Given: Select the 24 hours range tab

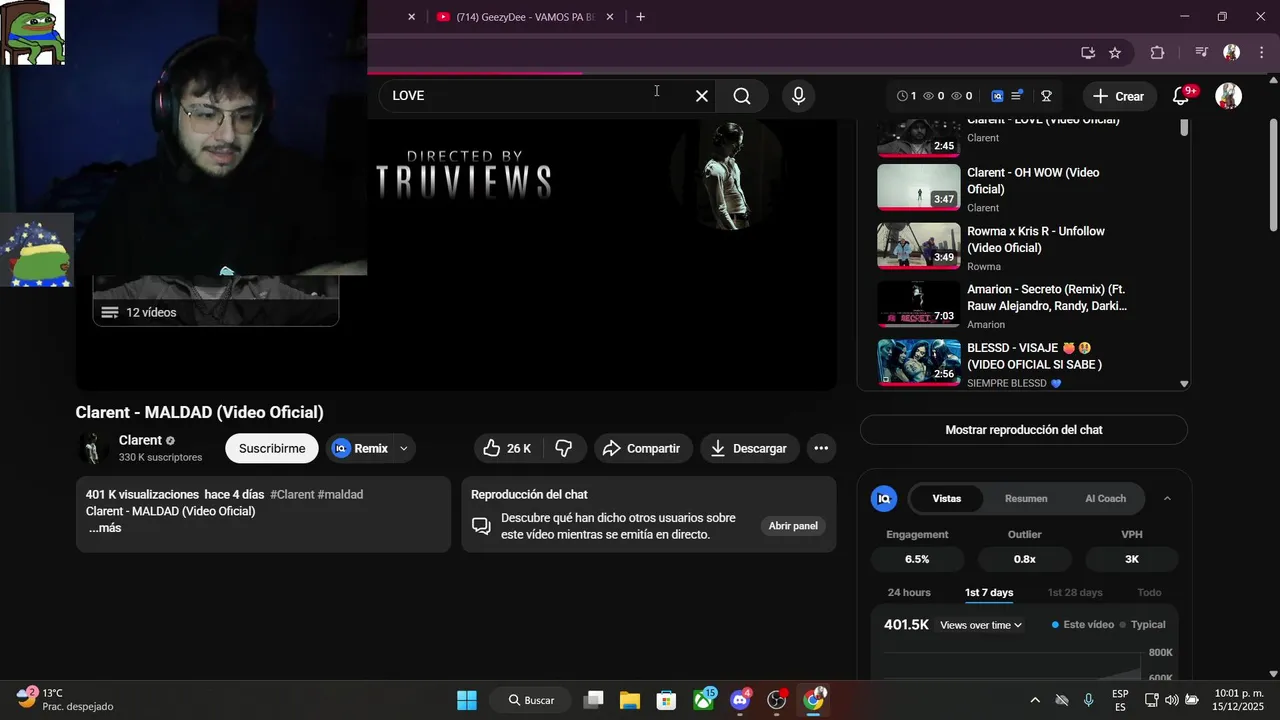Looking at the screenshot, I should tap(909, 593).
